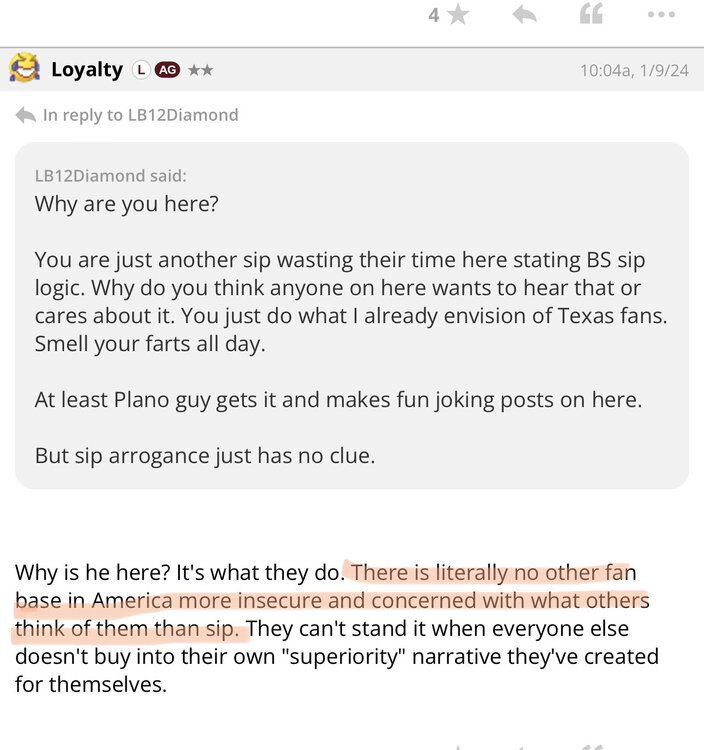704x750 pixels.
Task: Open the Loyalty username profile
Action: click(x=87, y=70)
